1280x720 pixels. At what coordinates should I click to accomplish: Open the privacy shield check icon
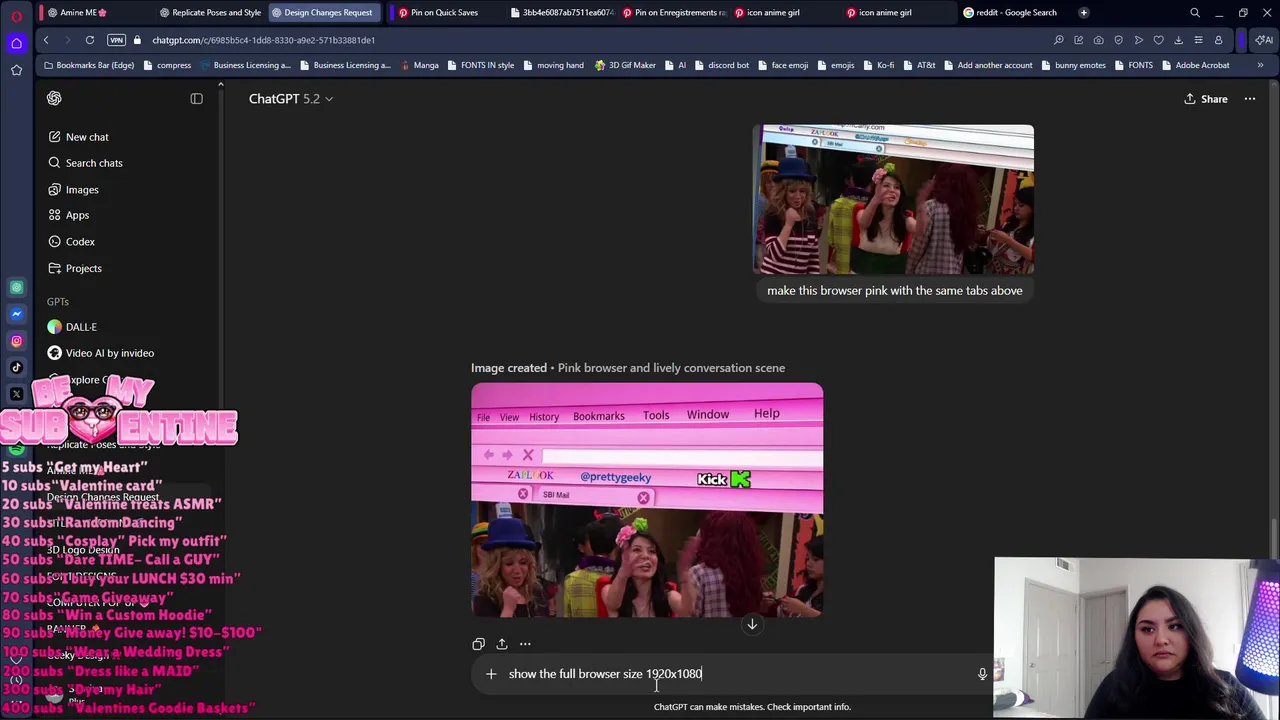(1119, 40)
